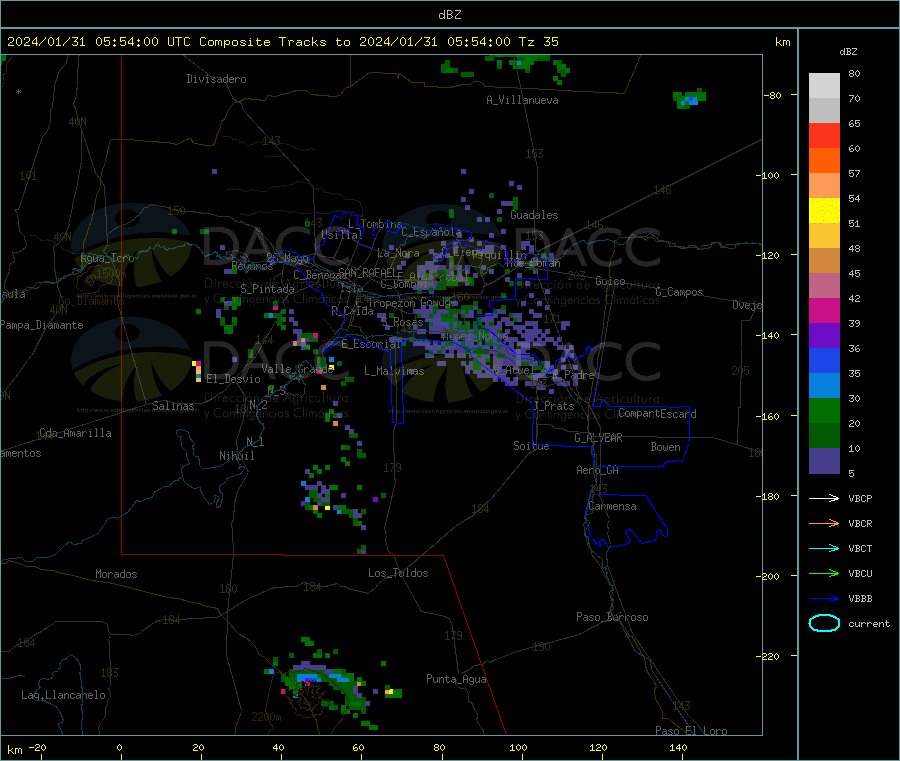Click the 2200m contour label
The image size is (900, 761).
(266, 717)
